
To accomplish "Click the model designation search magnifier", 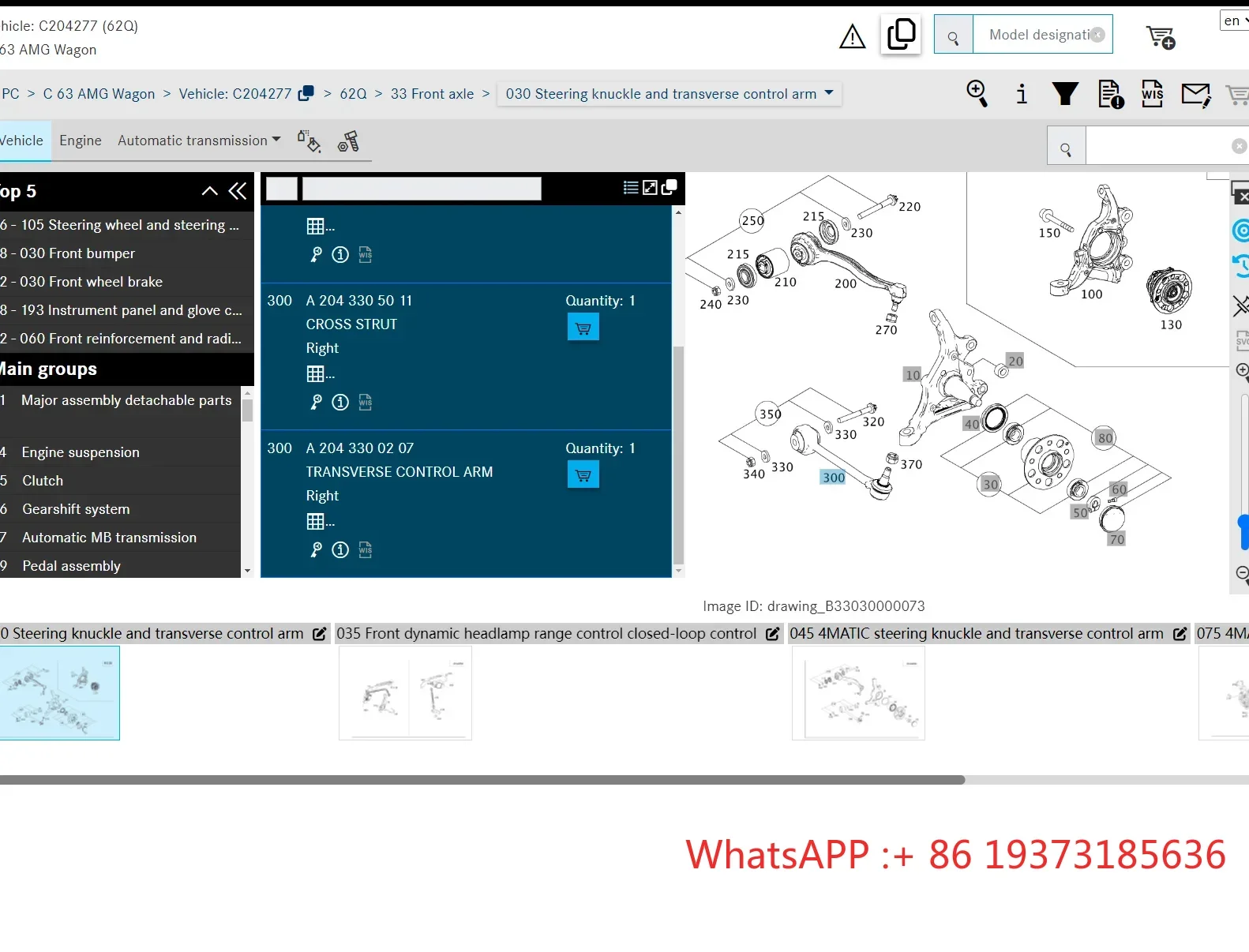I will coord(954,36).
